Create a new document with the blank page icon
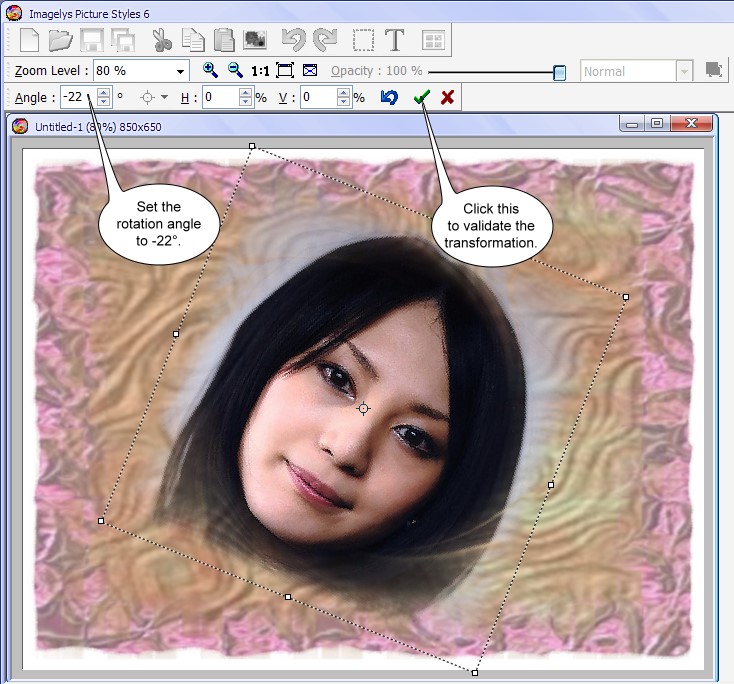 [x=29, y=40]
